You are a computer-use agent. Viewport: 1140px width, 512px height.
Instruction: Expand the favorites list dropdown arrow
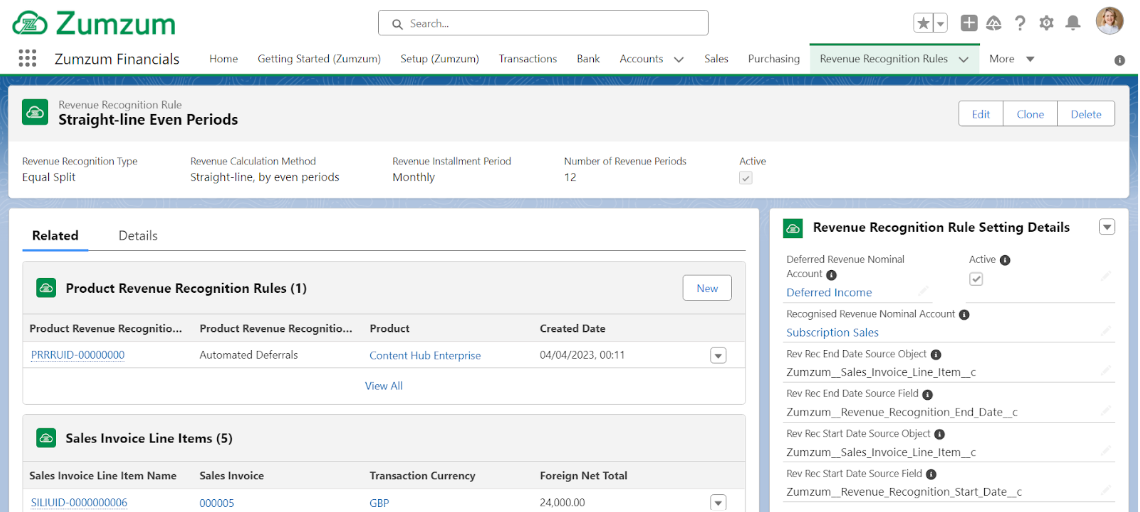point(941,23)
